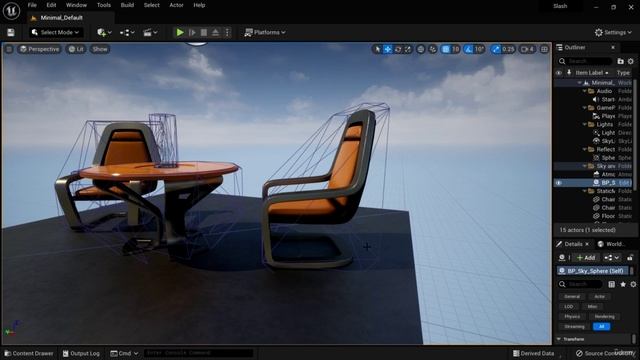Click the Stop play session button
The height and width of the screenshot is (360, 640).
click(x=204, y=32)
